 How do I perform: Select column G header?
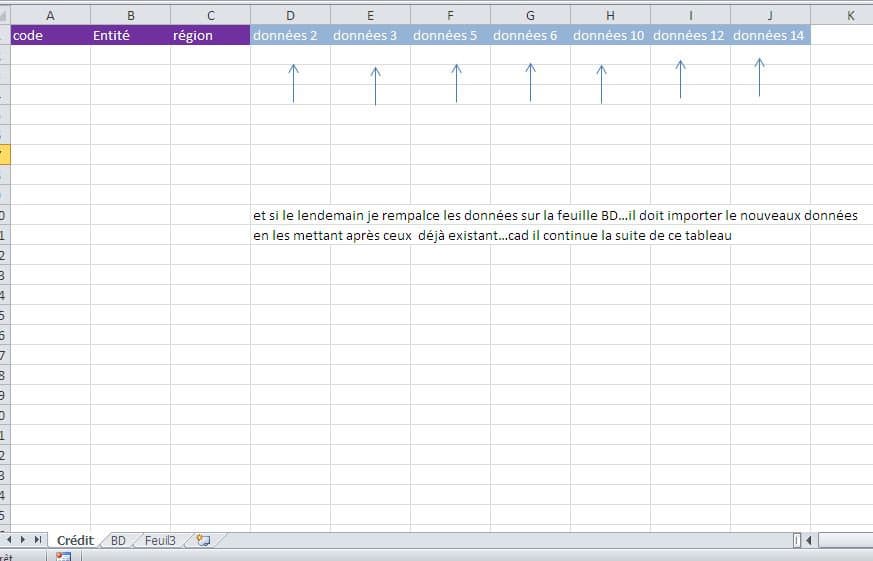(530, 16)
